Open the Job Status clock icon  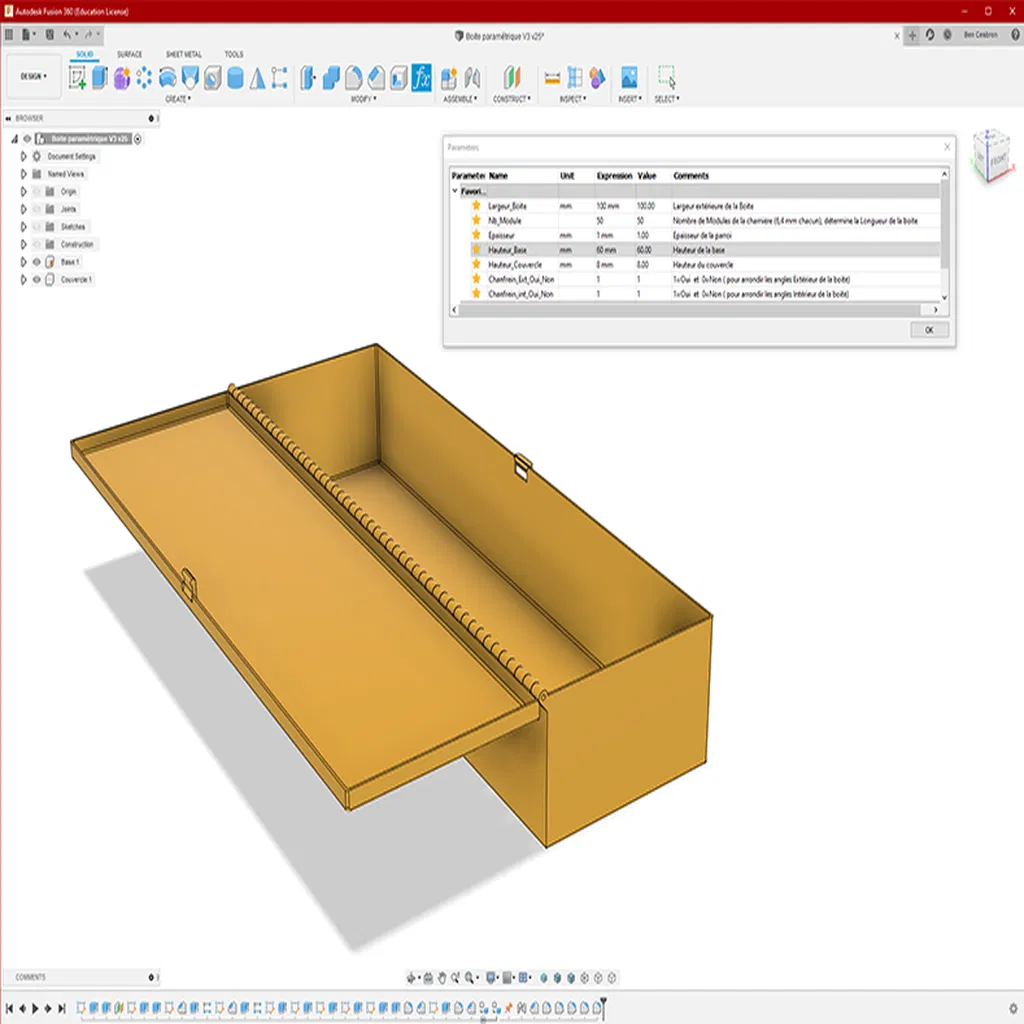(x=947, y=35)
